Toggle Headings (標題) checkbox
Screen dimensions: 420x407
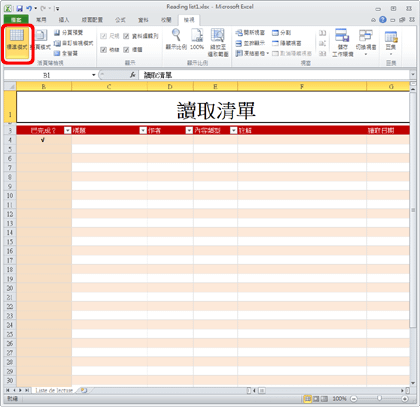pos(126,50)
